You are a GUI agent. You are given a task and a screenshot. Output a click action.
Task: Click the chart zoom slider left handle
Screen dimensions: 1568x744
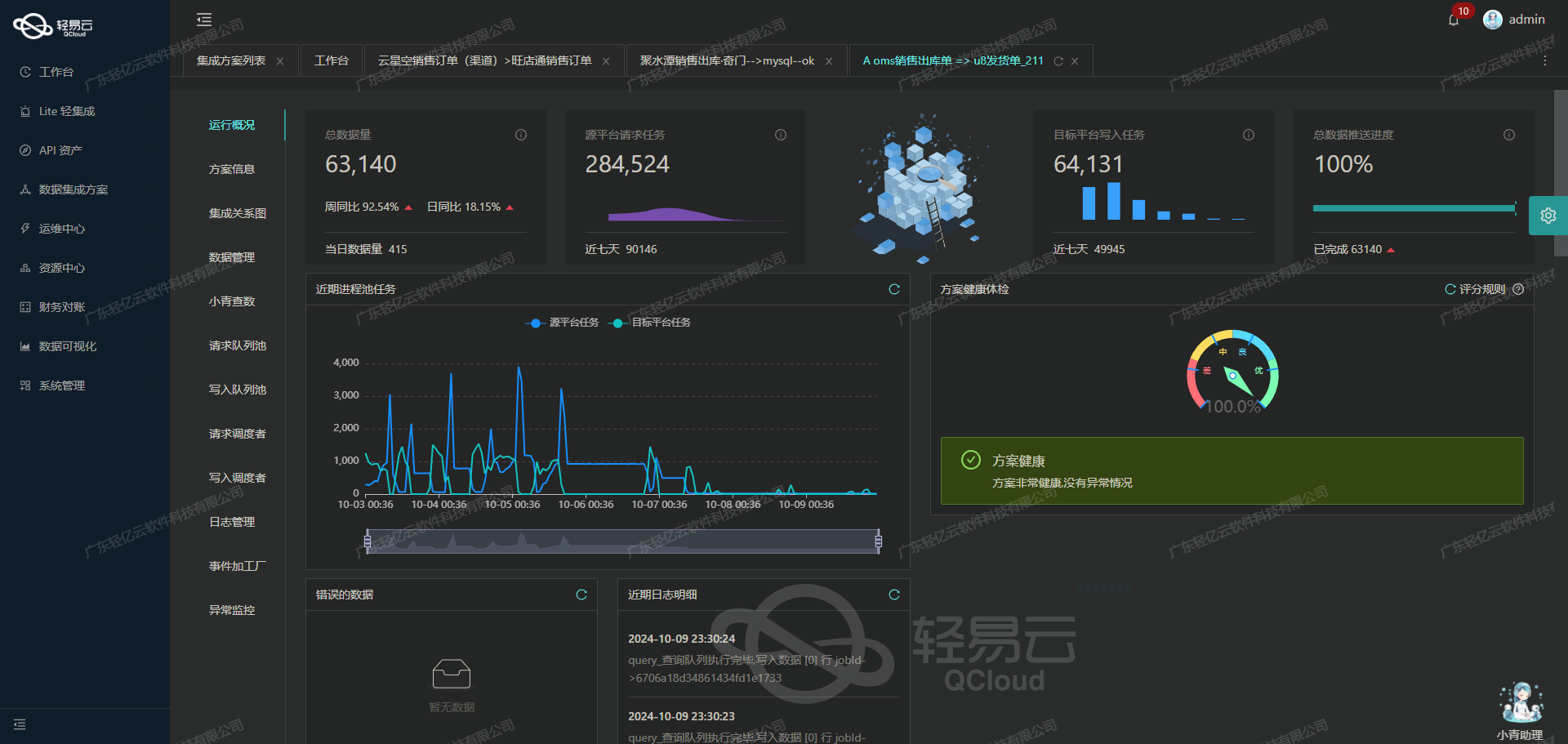coord(367,541)
